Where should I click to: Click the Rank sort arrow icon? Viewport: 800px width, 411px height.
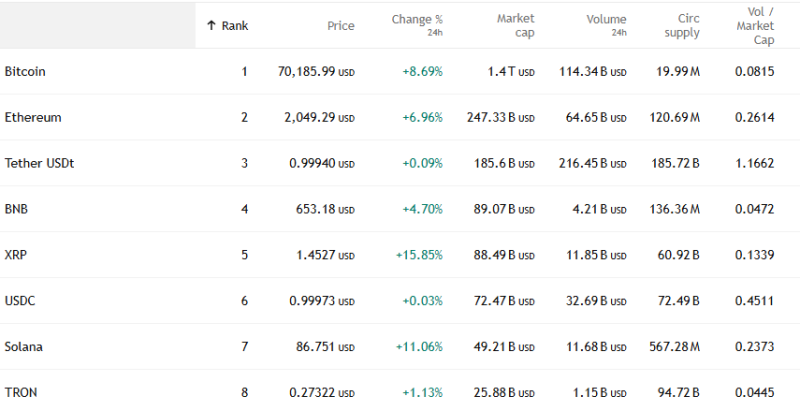coord(211,25)
